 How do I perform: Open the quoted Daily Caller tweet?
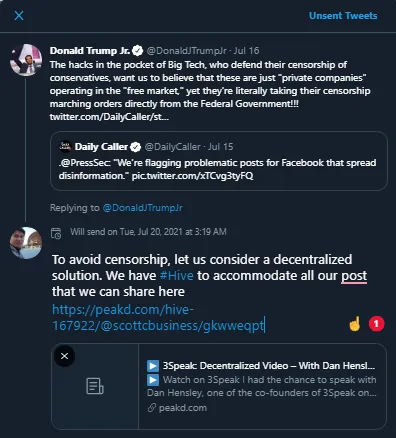coord(219,161)
